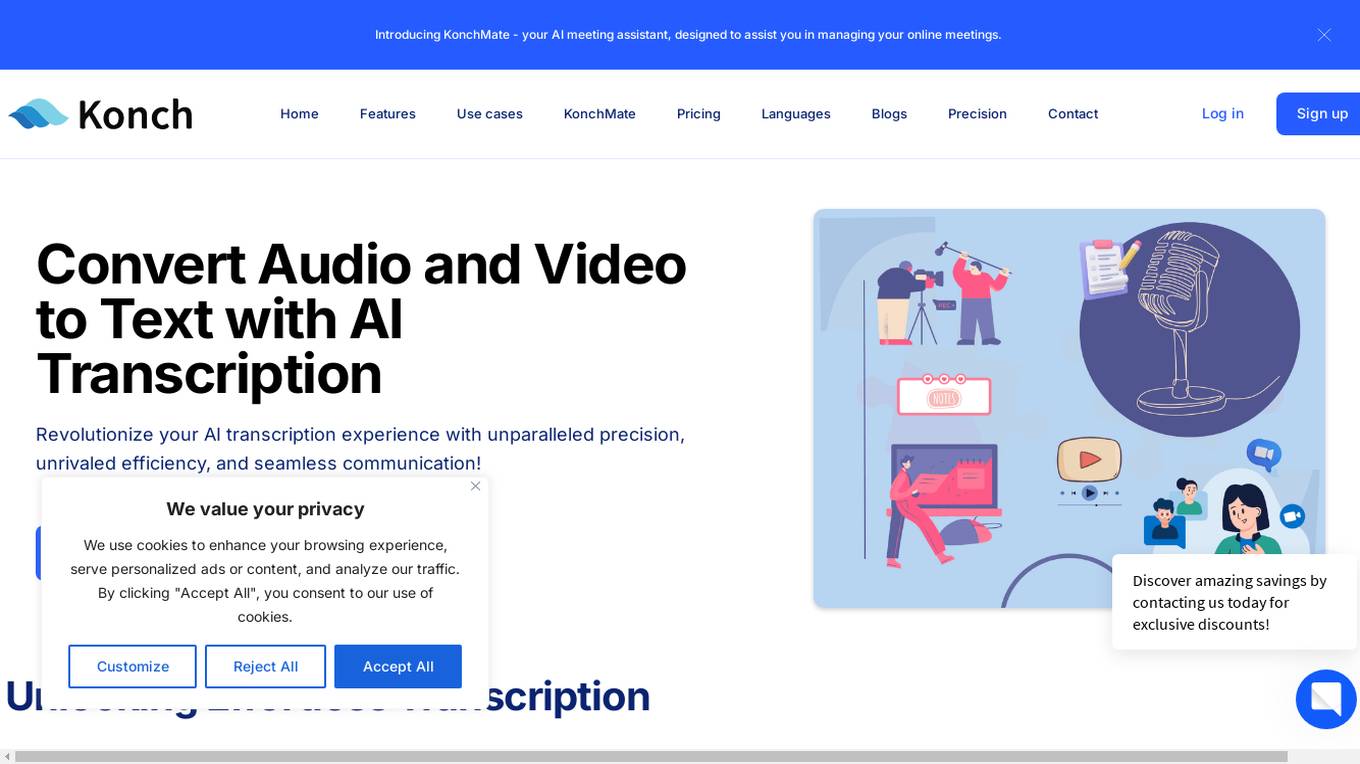Close the KonchMate announcement banner
This screenshot has height=764, width=1360.
(x=1324, y=35)
